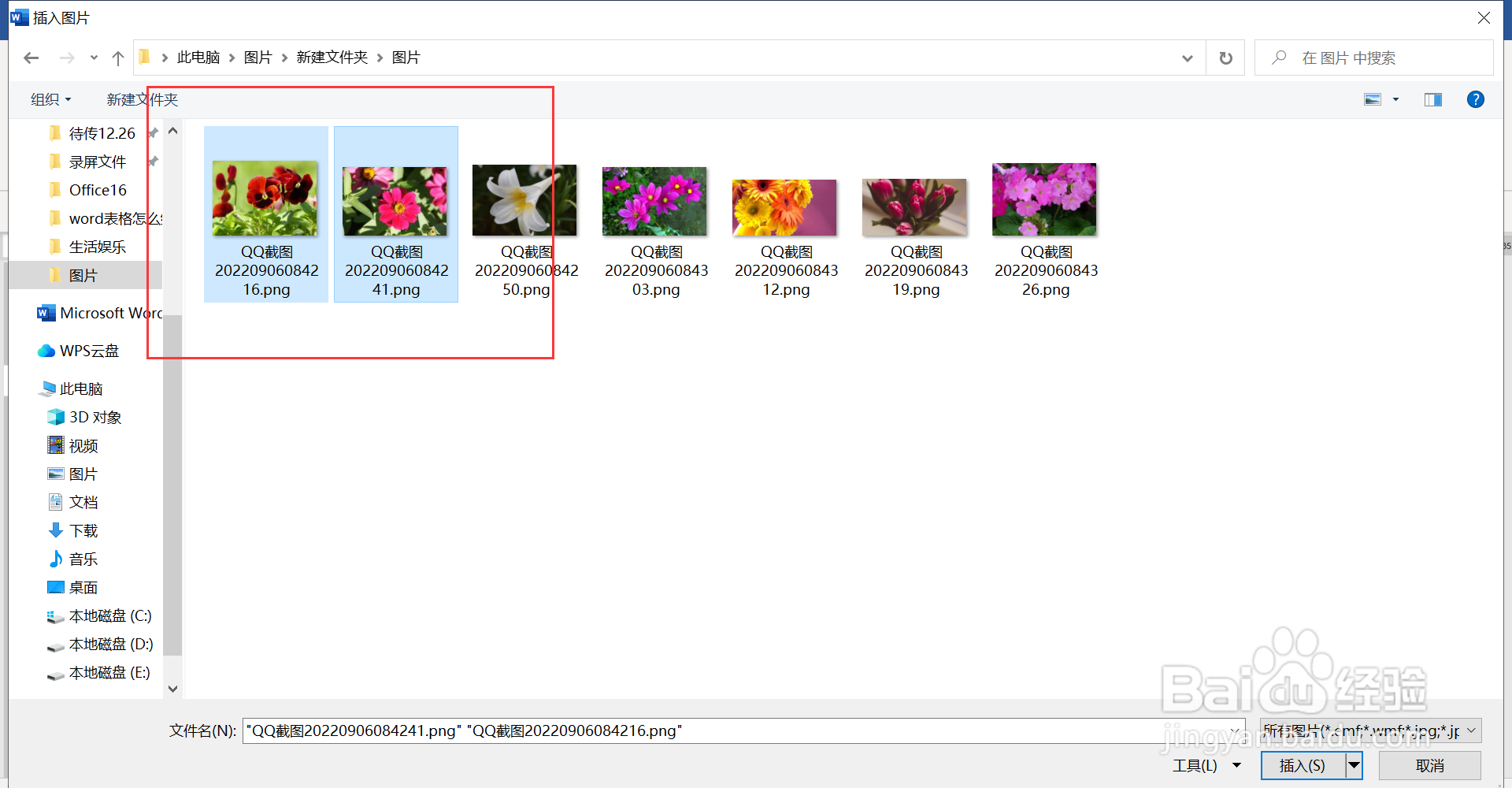Create a folder with 新建文件夹

(143, 99)
